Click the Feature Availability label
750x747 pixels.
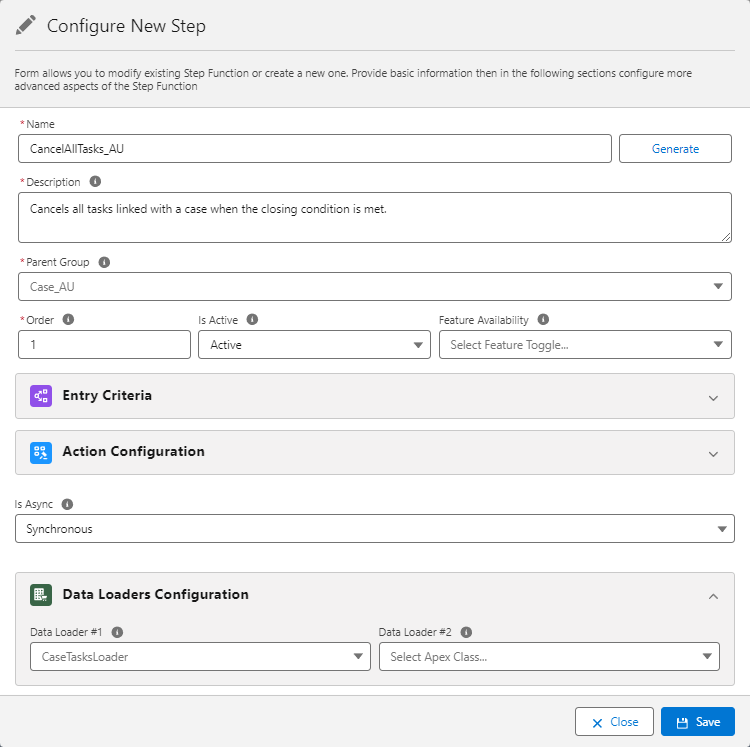484,320
